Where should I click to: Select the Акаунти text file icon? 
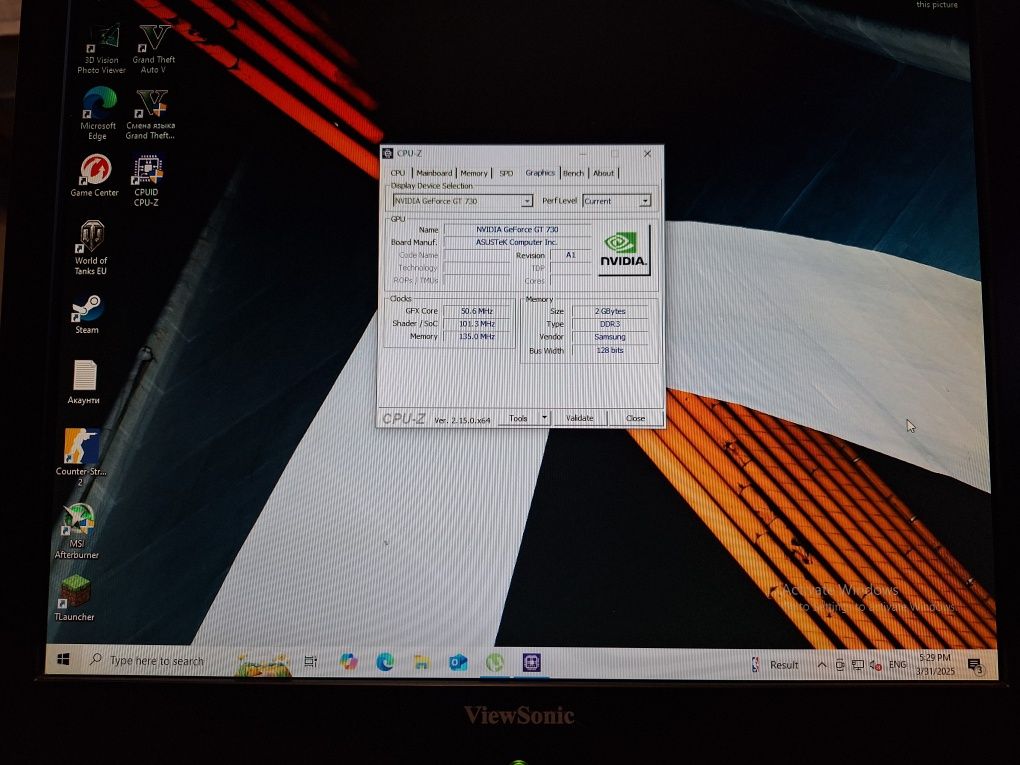[84, 382]
